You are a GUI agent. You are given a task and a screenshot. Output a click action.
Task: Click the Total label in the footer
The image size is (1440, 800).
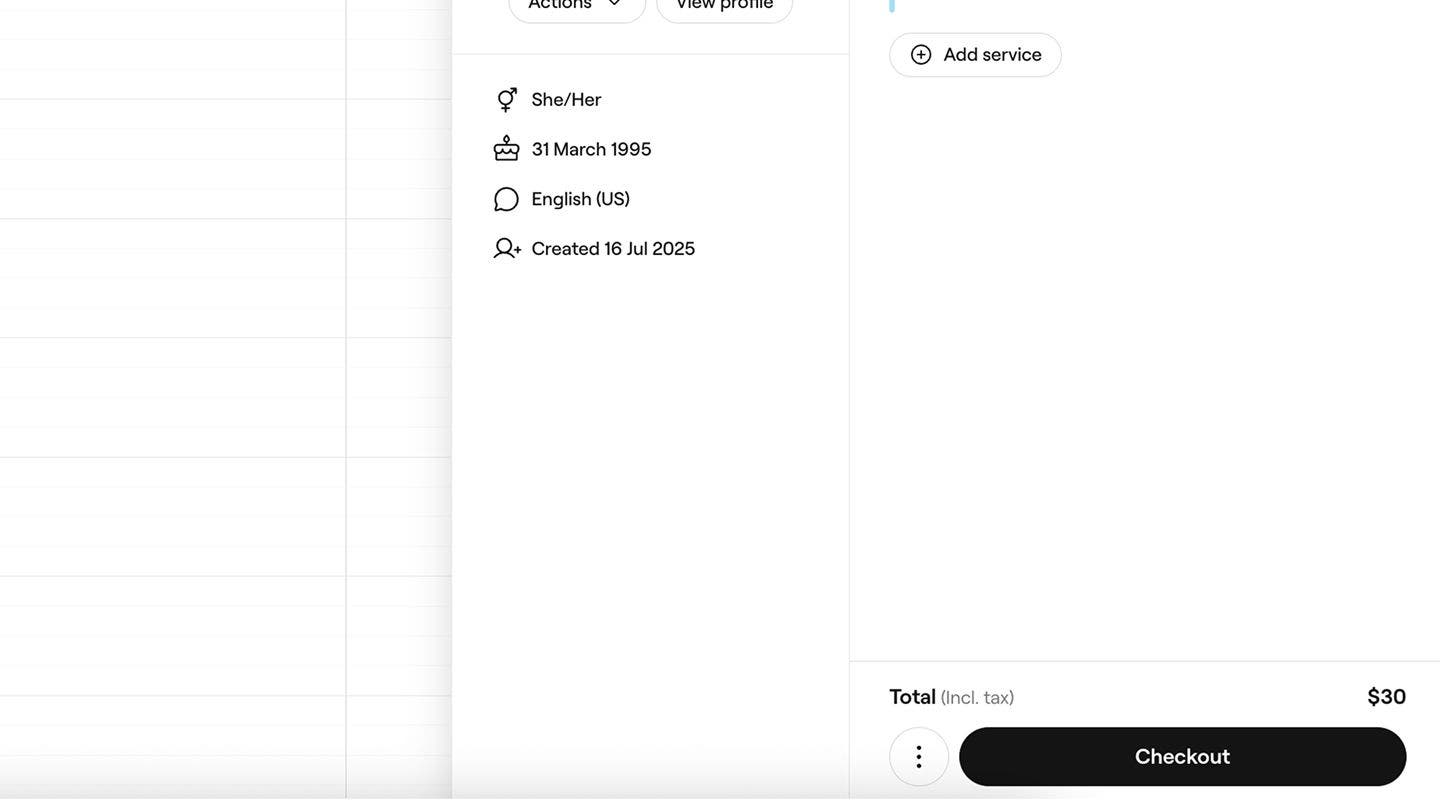click(912, 697)
